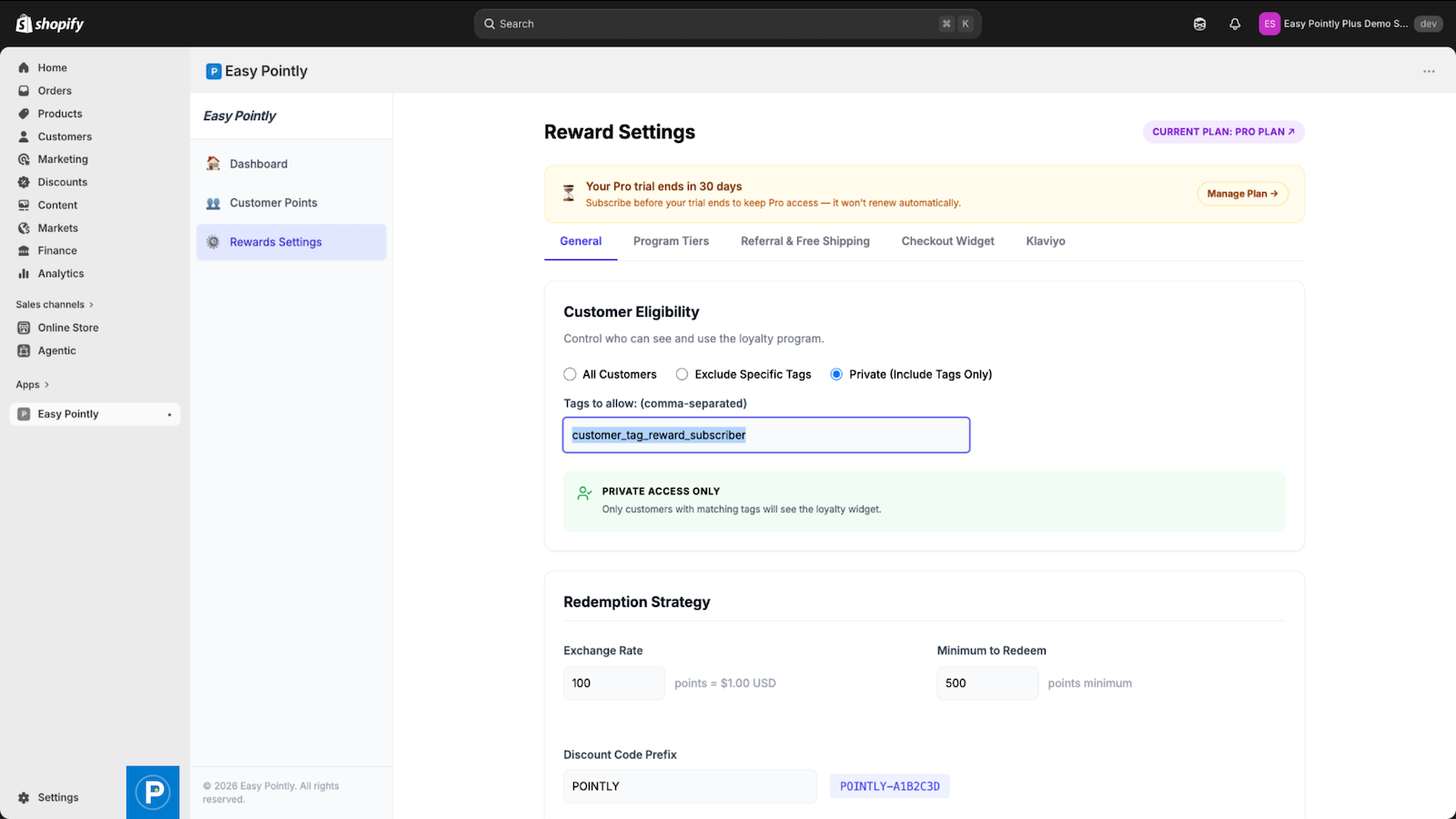Click the Exchange Rate input field
1456x819 pixels.
point(614,683)
